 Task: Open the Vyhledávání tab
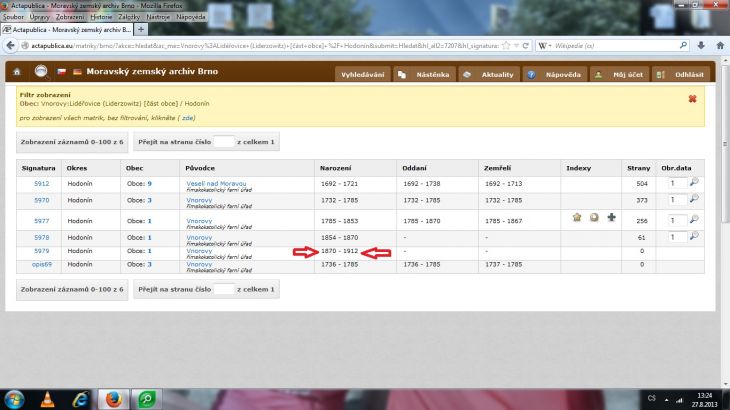[363, 74]
